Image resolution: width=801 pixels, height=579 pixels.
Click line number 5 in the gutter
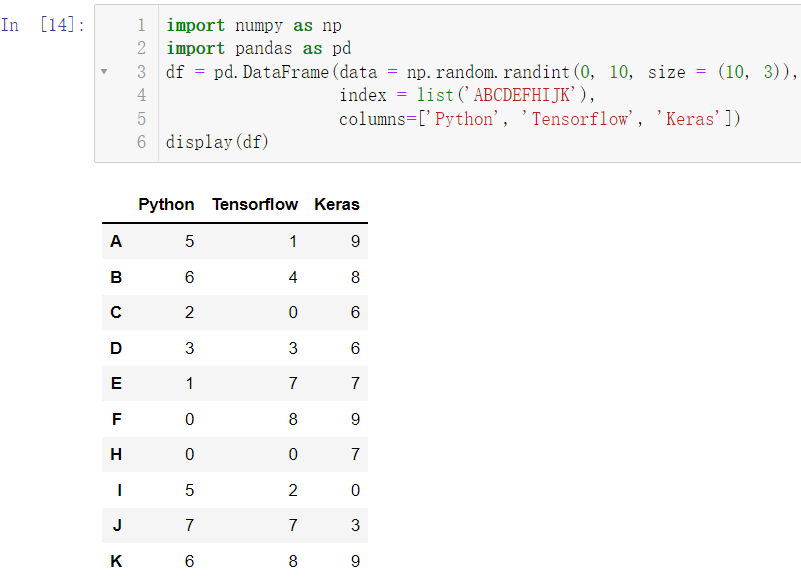point(142,119)
